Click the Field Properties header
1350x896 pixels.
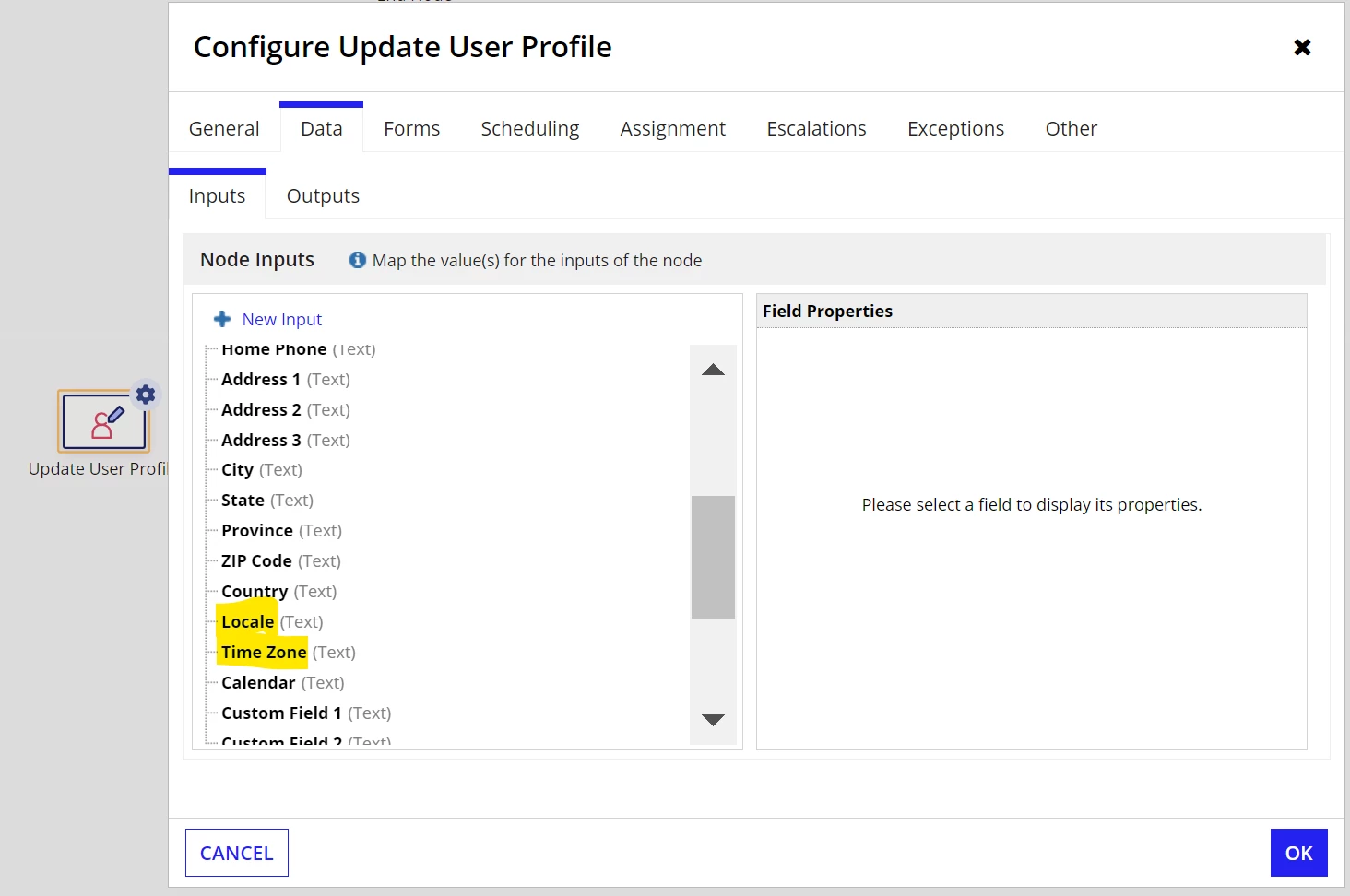point(828,312)
